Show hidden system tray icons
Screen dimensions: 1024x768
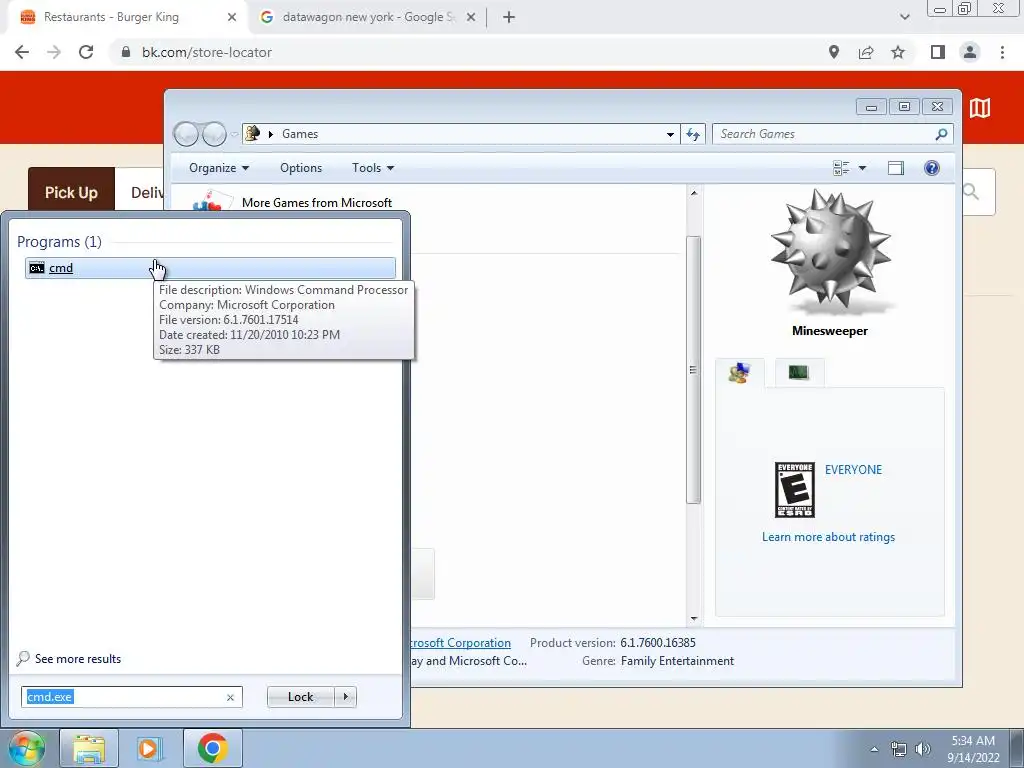pos(874,749)
